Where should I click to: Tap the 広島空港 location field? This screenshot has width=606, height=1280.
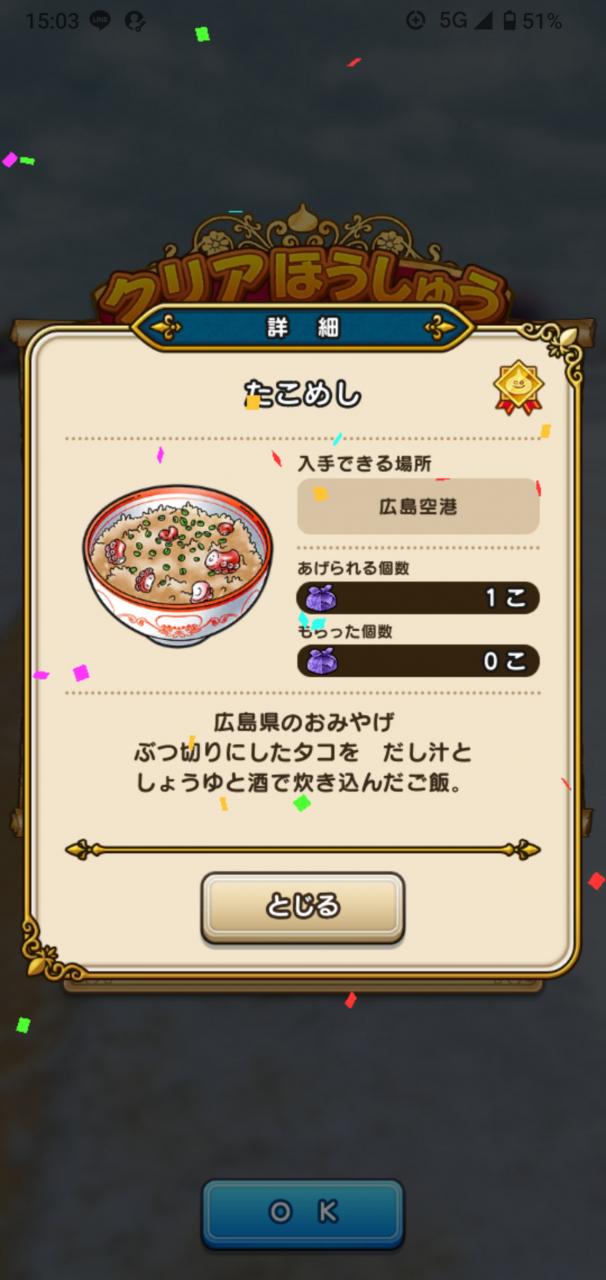(418, 507)
